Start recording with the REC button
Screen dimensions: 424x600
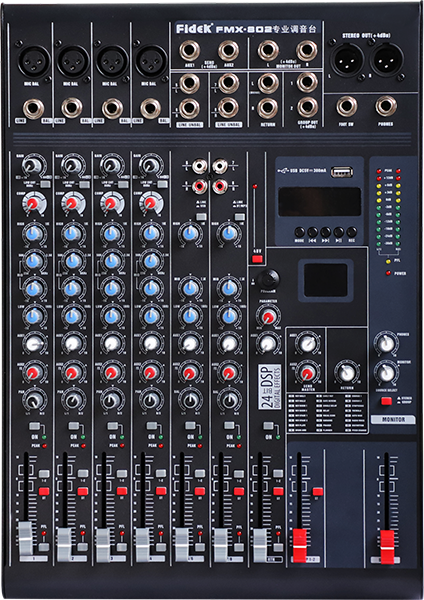click(x=351, y=232)
